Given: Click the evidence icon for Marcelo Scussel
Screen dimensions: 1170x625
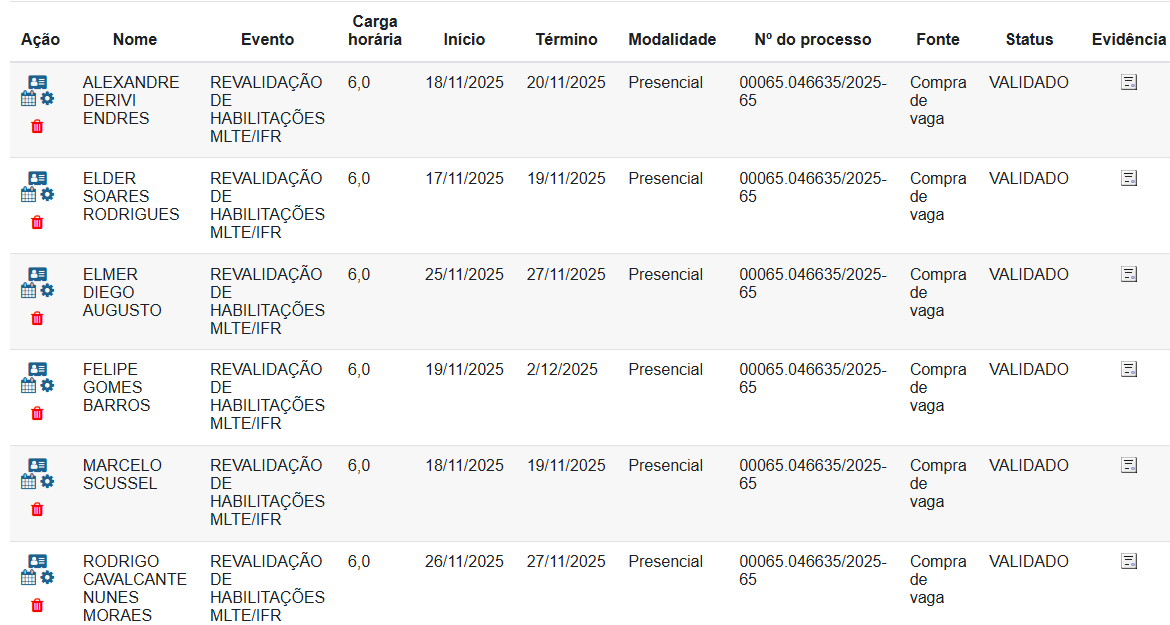Looking at the screenshot, I should (x=1129, y=465).
